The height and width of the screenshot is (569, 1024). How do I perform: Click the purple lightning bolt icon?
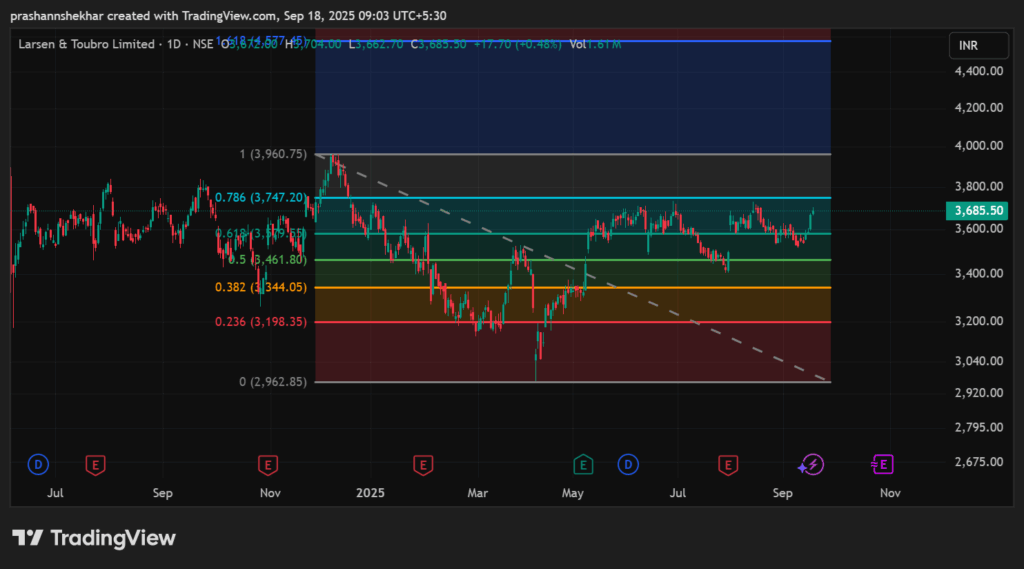[811, 464]
